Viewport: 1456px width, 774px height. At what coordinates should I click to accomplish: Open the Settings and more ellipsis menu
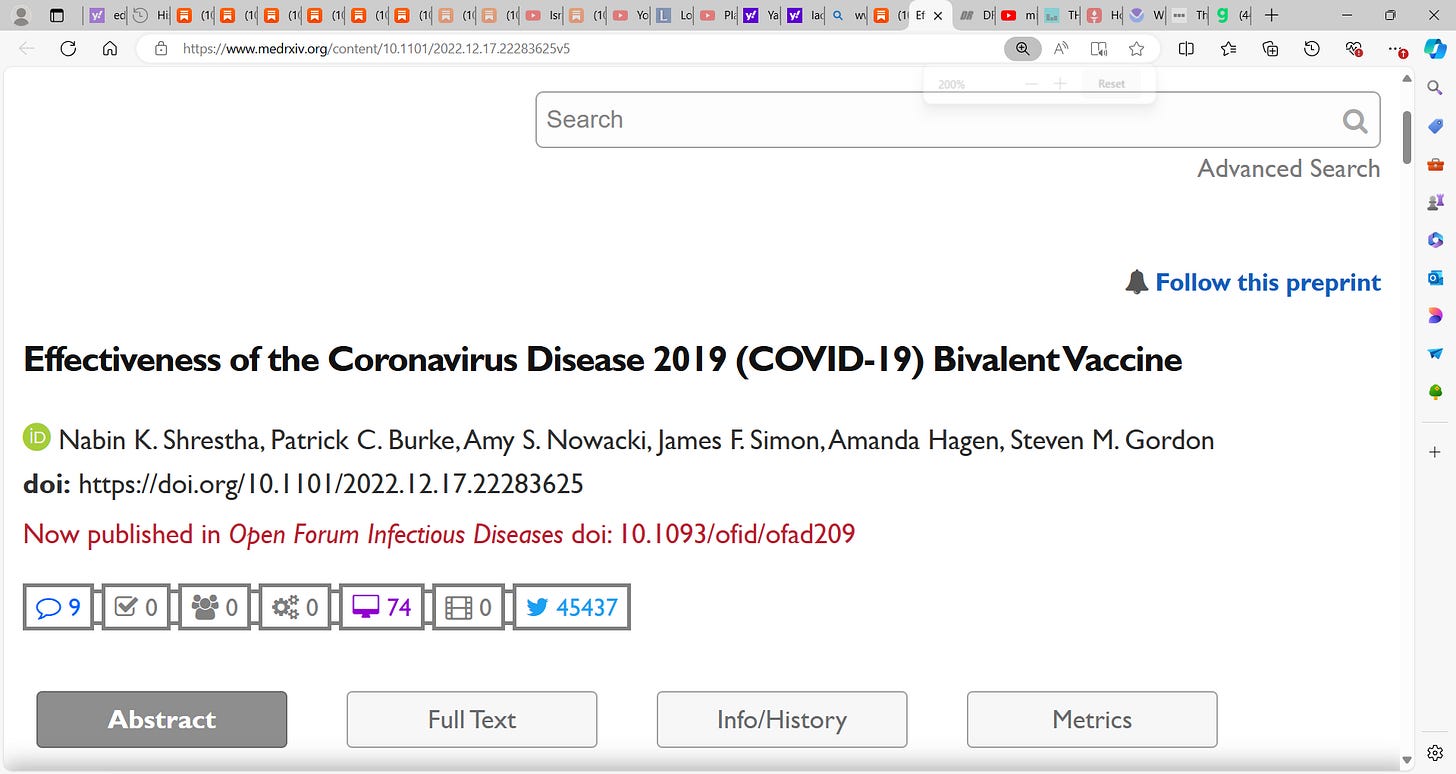click(1397, 48)
